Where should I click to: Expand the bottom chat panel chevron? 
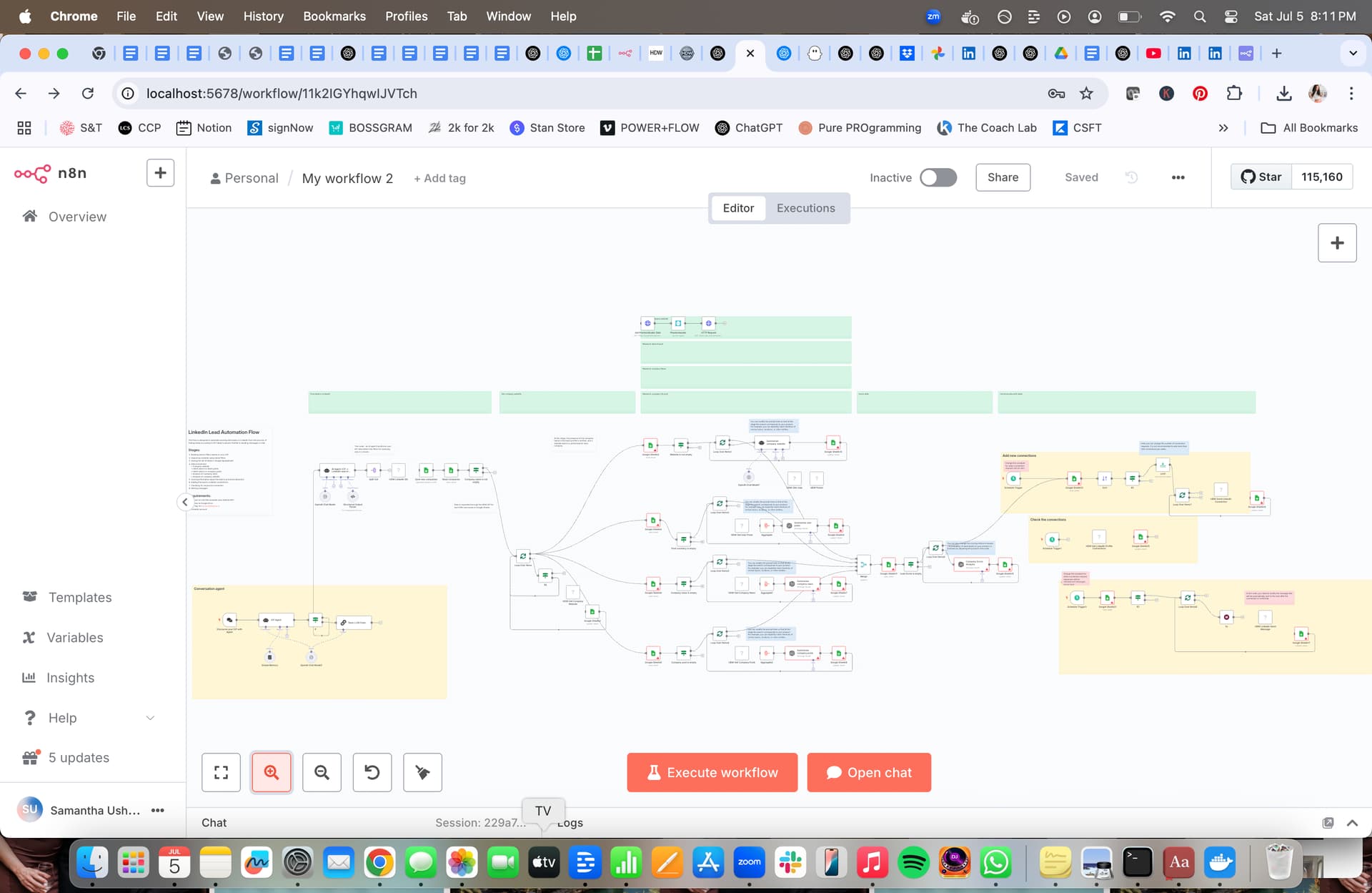1352,823
